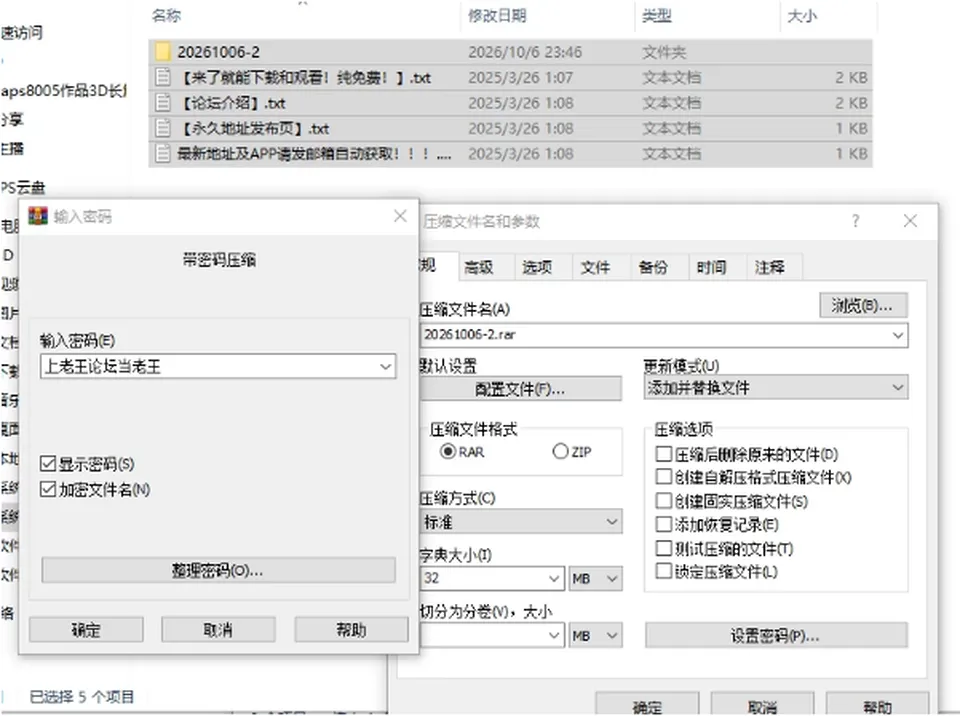Click the 浏览(B)... button
The width and height of the screenshot is (960, 716).
(863, 305)
